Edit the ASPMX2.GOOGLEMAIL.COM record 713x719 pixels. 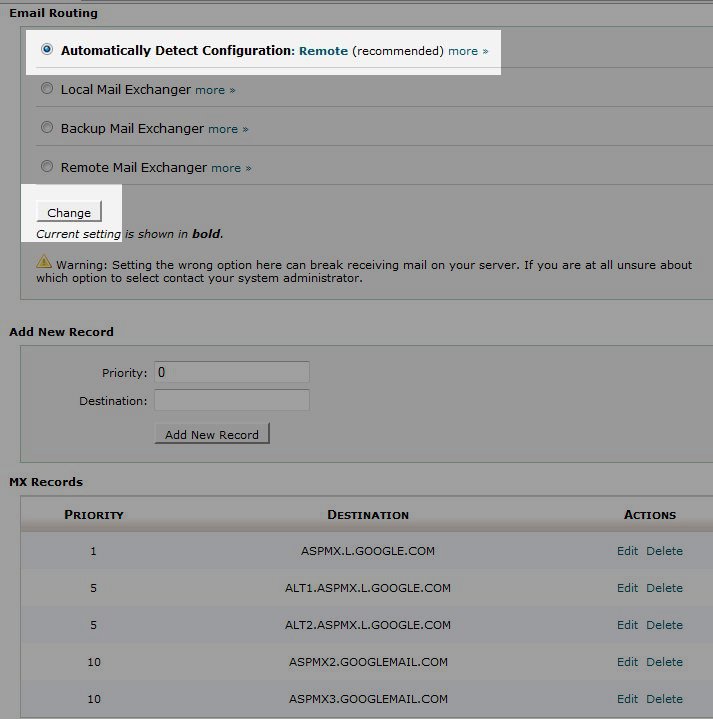coord(627,662)
